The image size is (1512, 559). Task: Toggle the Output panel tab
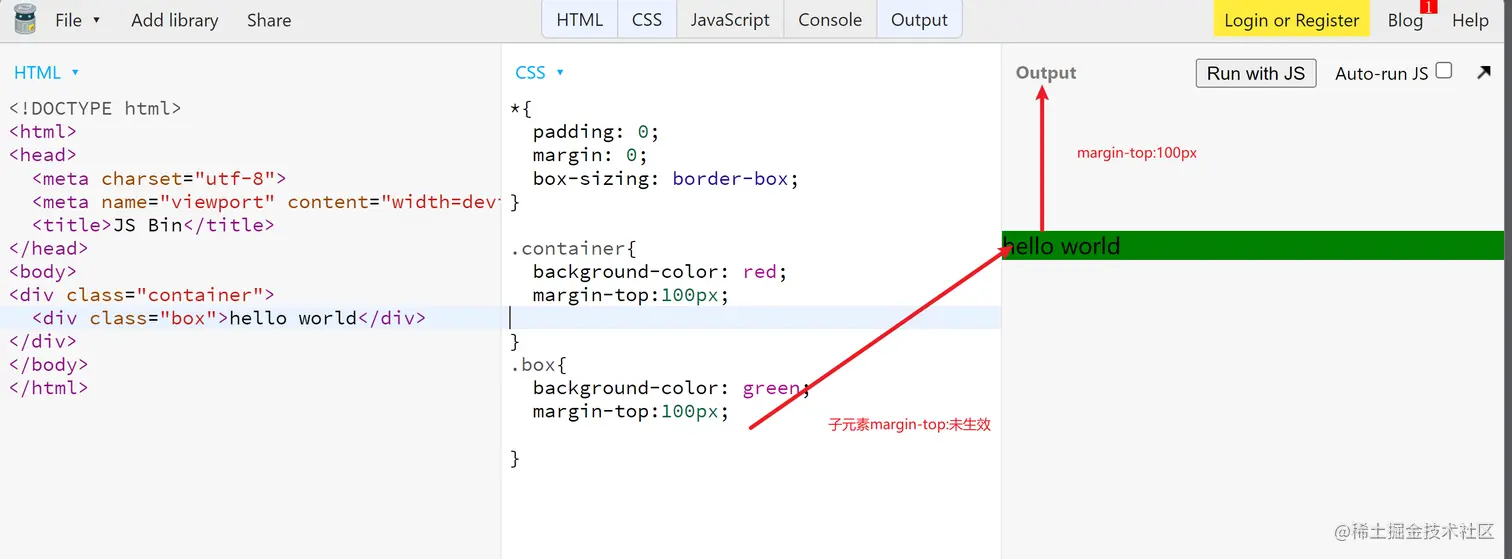(x=919, y=20)
